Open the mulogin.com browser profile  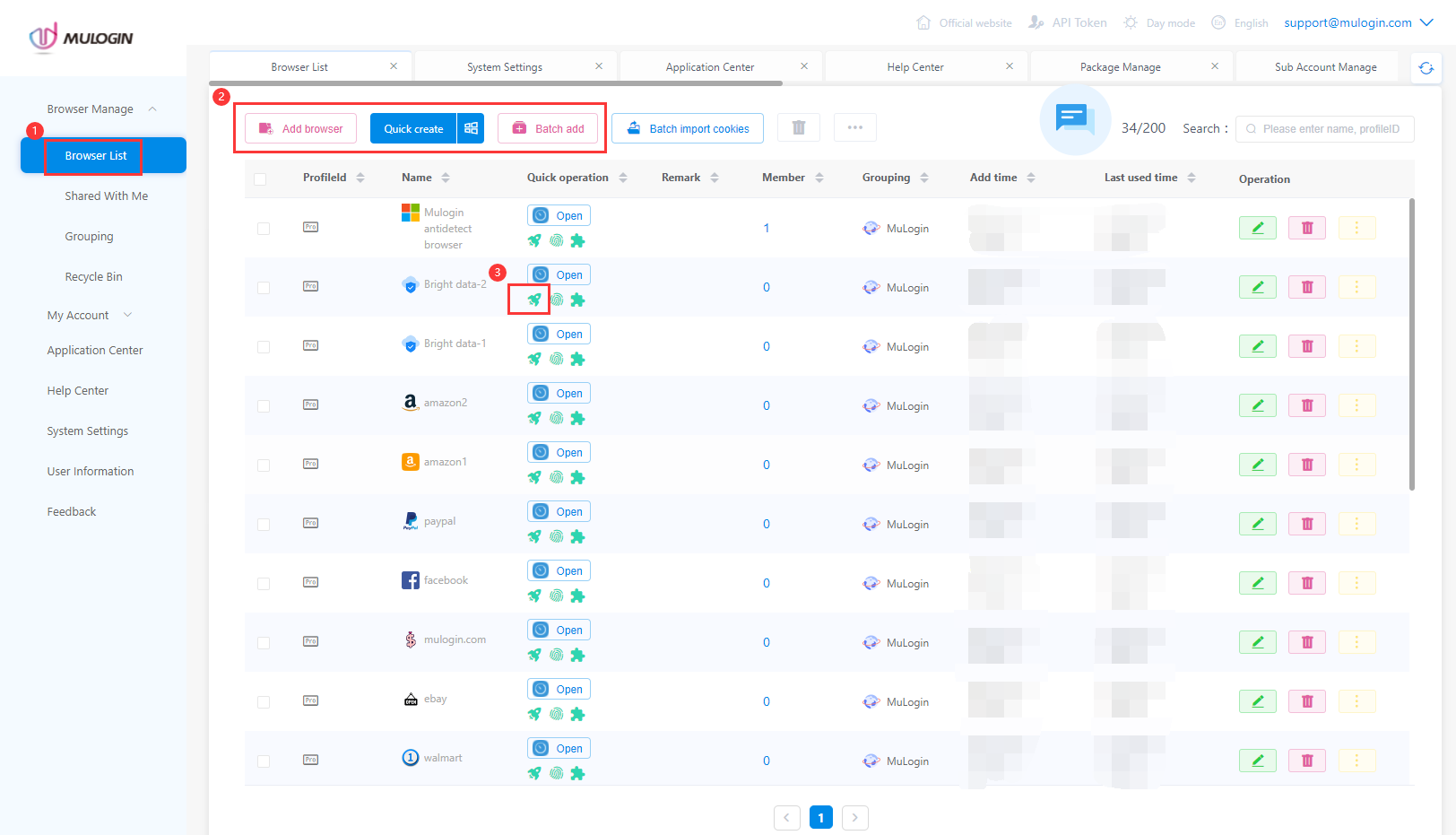click(559, 629)
